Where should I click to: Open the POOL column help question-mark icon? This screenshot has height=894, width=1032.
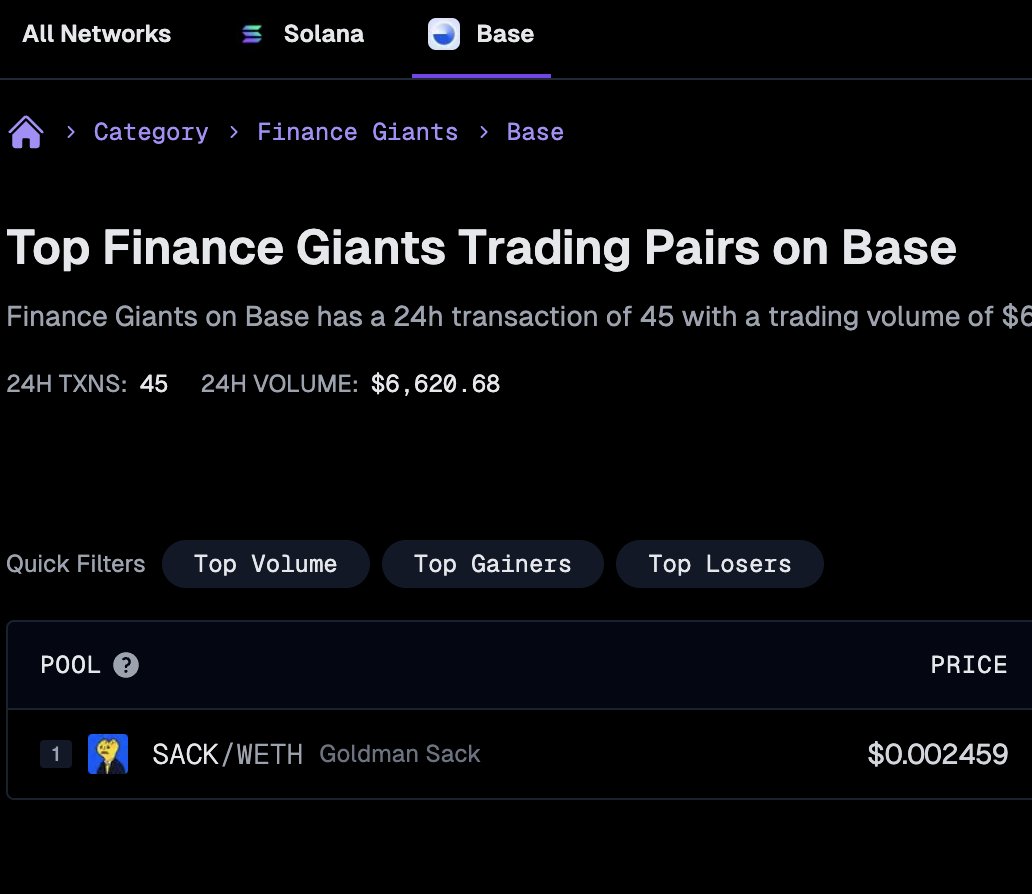(125, 664)
